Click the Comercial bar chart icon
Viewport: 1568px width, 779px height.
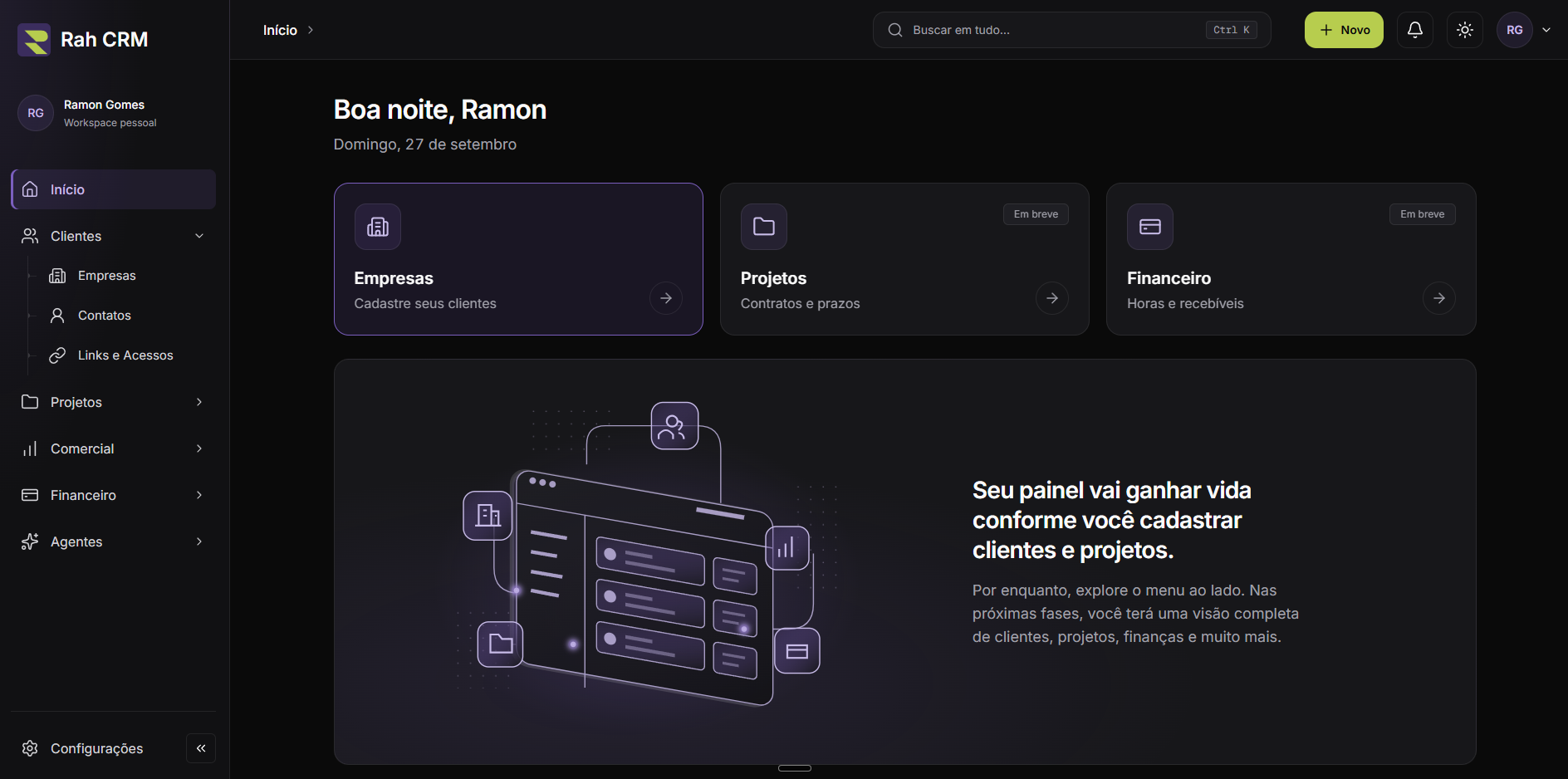point(30,448)
